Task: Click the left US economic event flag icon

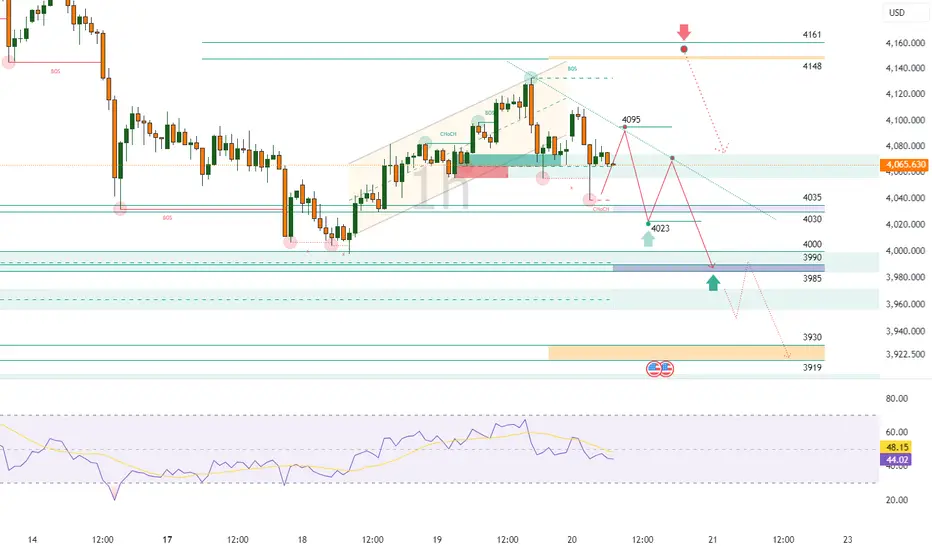Action: tap(654, 369)
